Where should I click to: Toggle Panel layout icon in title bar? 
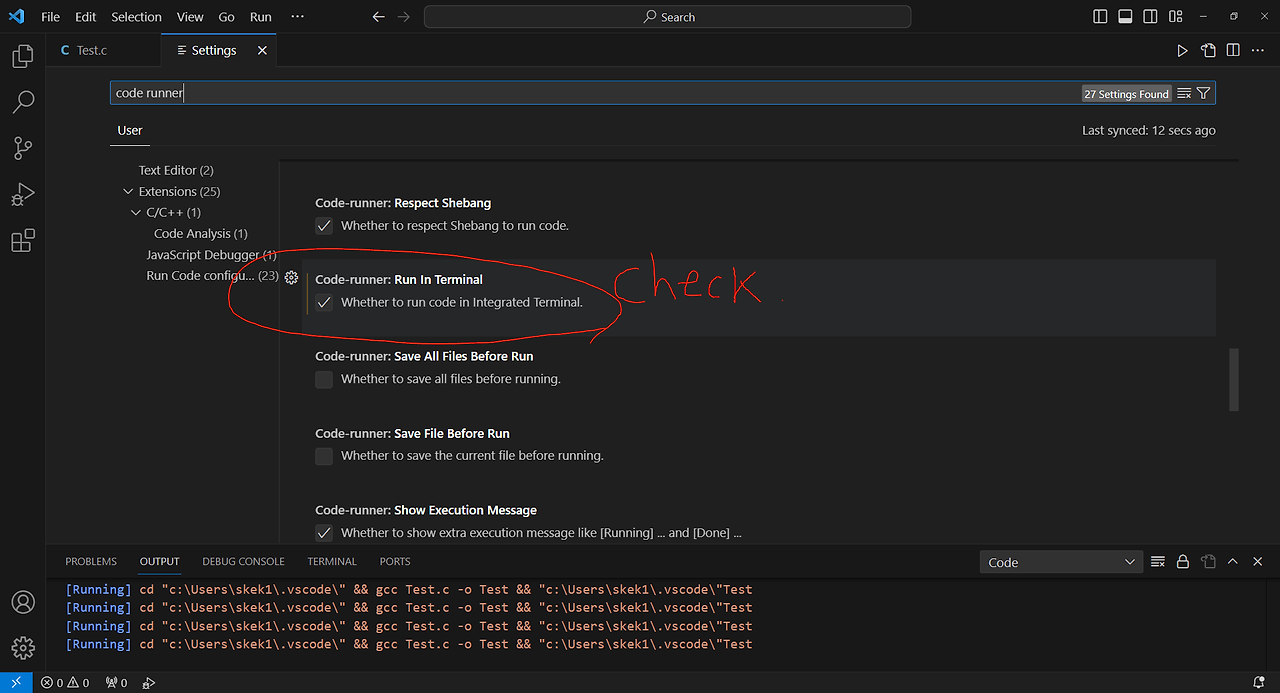point(1125,17)
